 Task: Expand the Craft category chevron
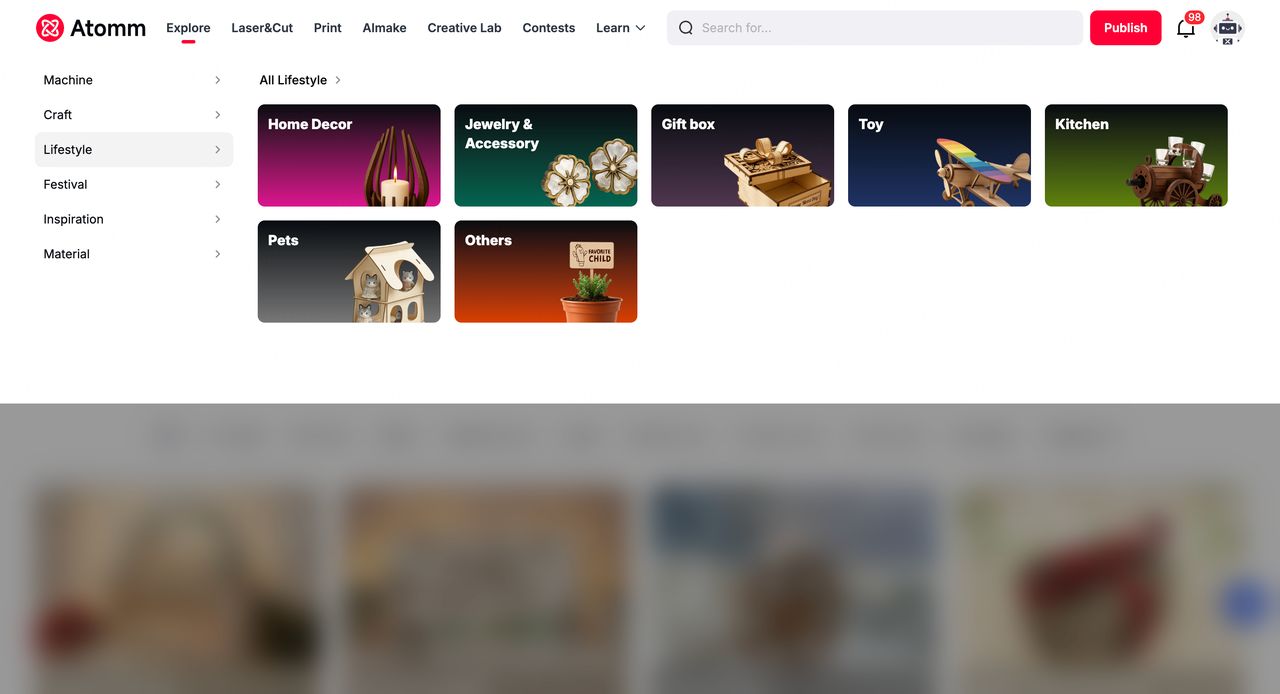[x=218, y=115]
